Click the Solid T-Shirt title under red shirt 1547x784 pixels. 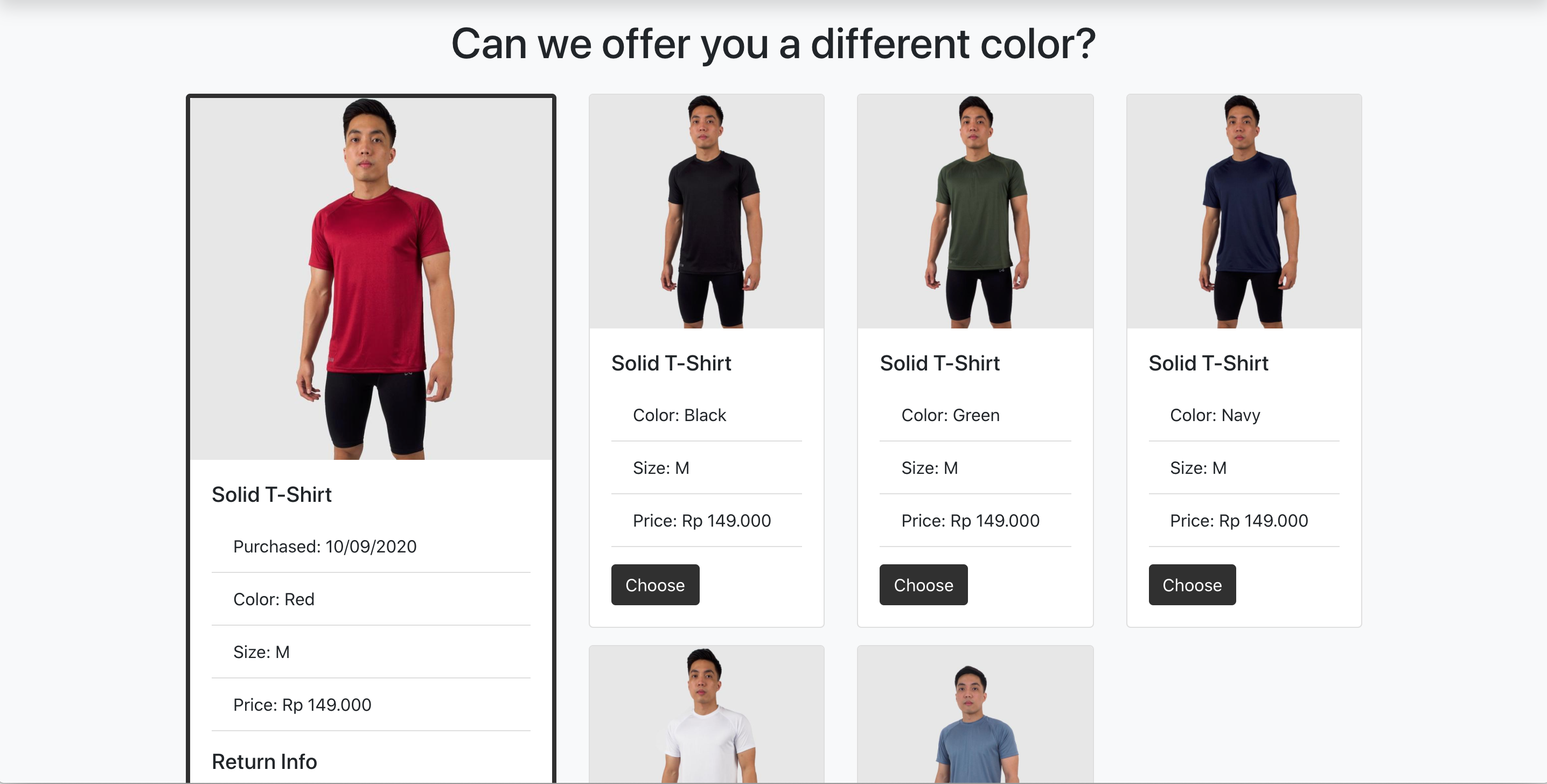[x=271, y=495]
